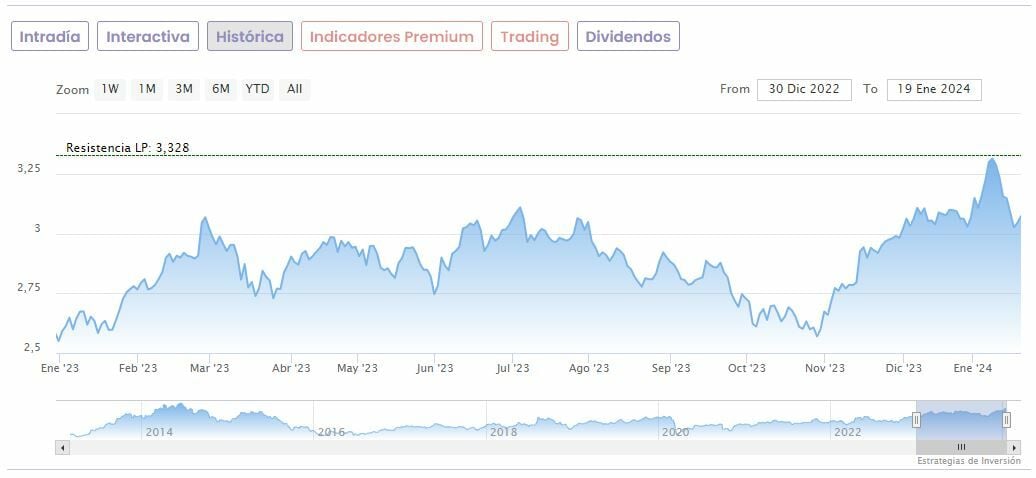This screenshot has width=1036, height=478.
Task: Show All historical data
Action: coord(295,89)
